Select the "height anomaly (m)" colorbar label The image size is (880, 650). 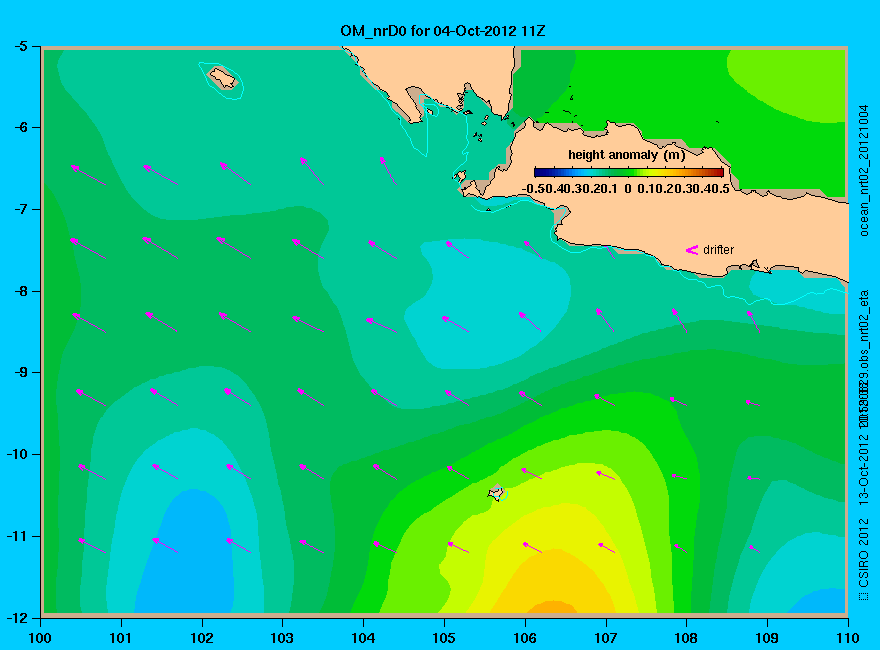point(626,155)
